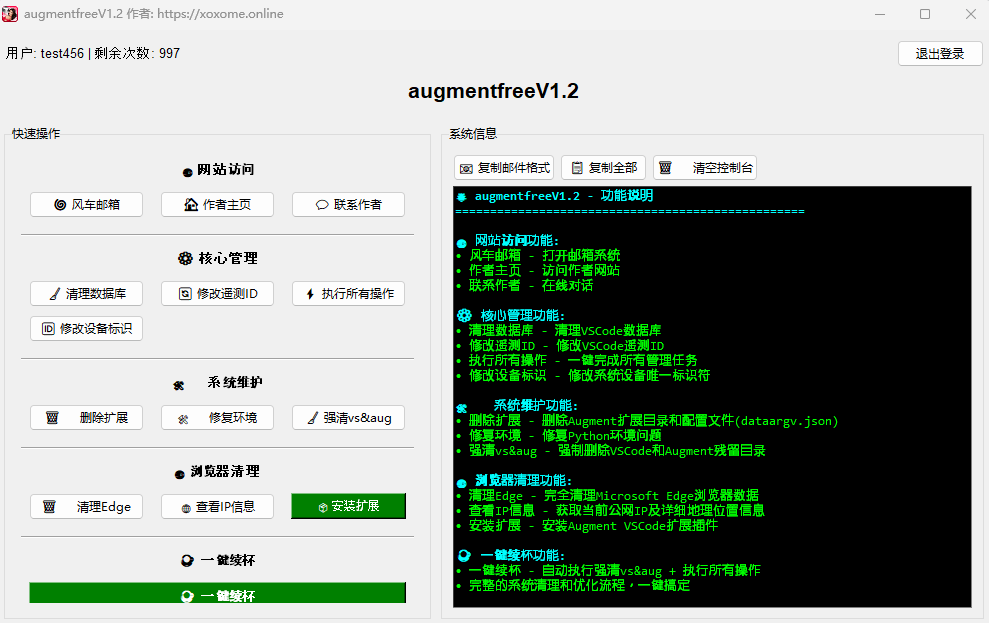Screen dimensions: 989x623
Task: Click the '核心管理' section heading
Action: point(228,259)
